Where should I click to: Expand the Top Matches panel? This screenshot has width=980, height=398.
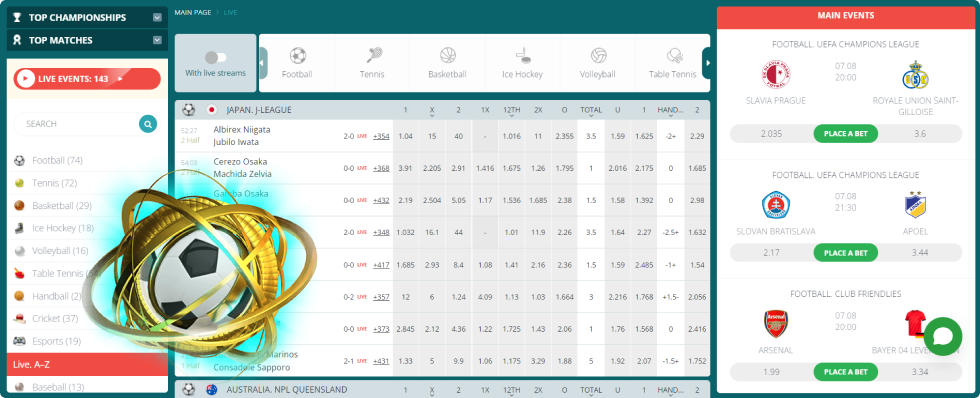coord(158,41)
